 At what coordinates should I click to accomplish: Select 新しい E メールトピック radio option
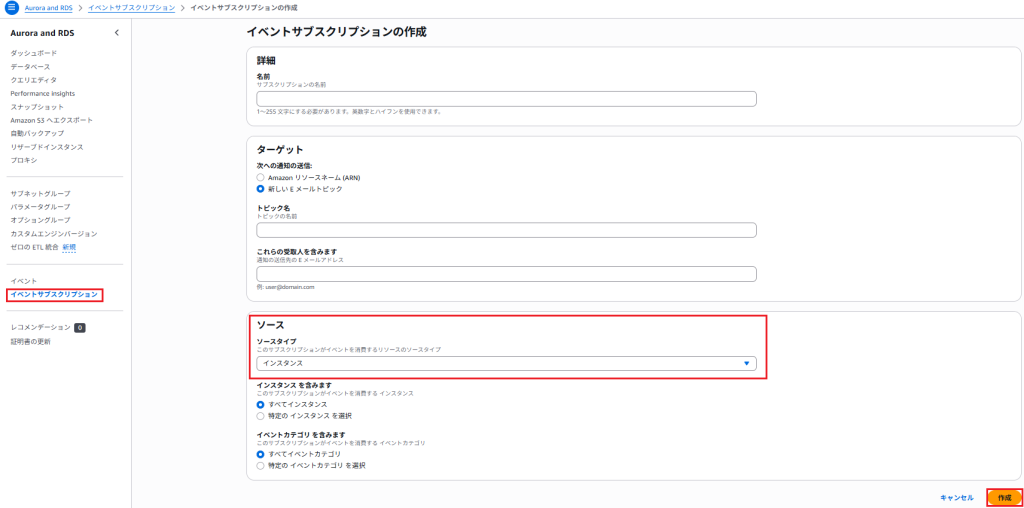coord(261,189)
